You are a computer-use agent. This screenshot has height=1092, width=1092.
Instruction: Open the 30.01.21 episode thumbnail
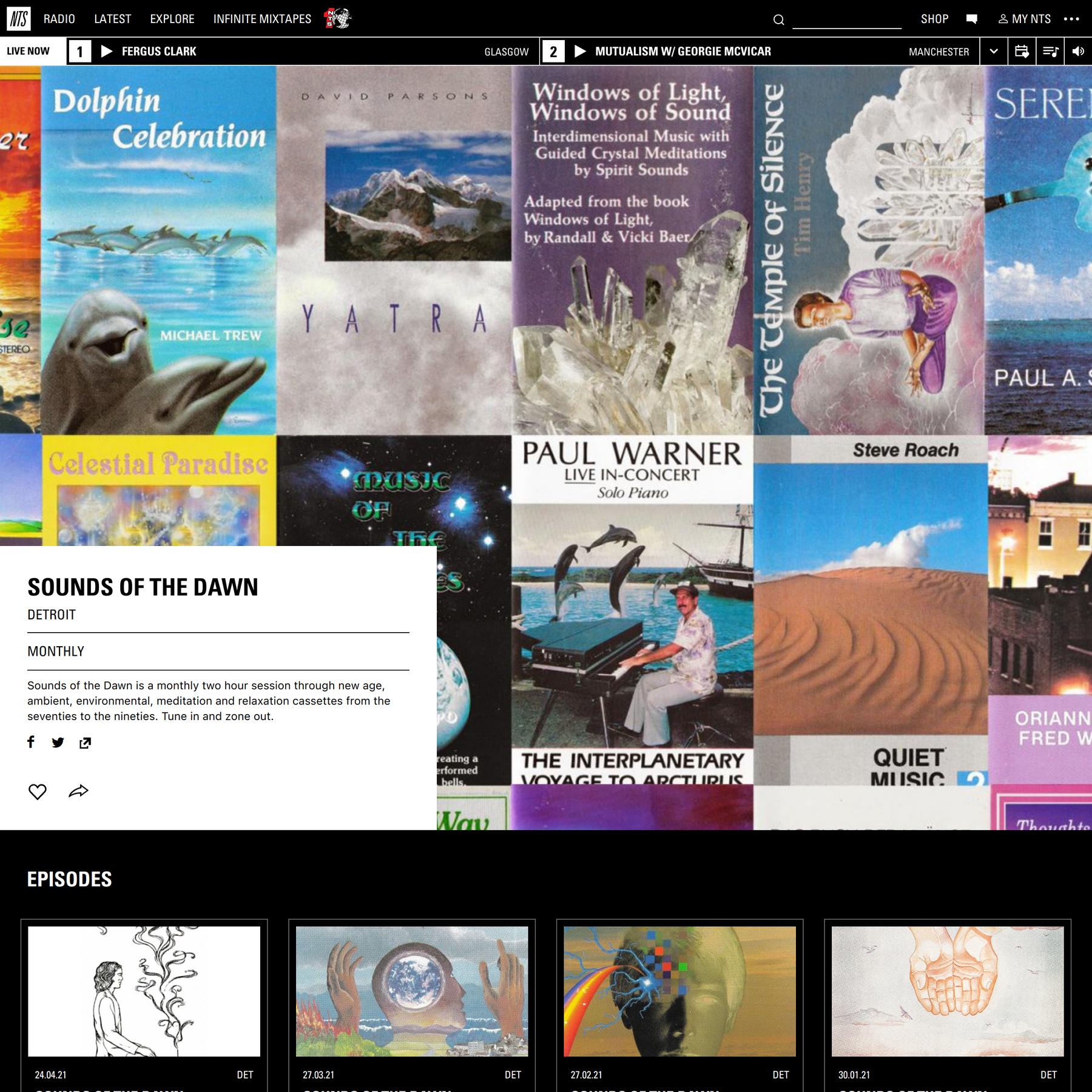click(x=948, y=991)
